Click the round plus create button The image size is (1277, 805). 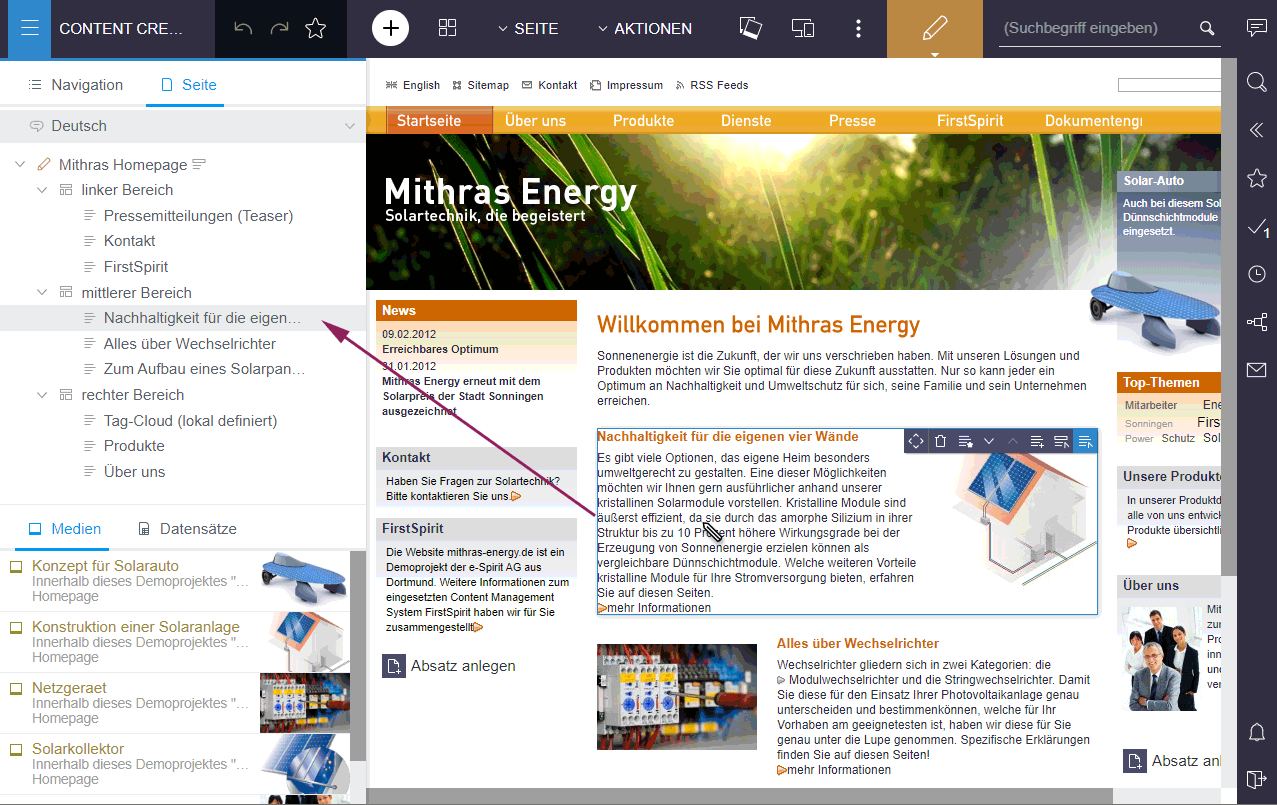(x=390, y=28)
